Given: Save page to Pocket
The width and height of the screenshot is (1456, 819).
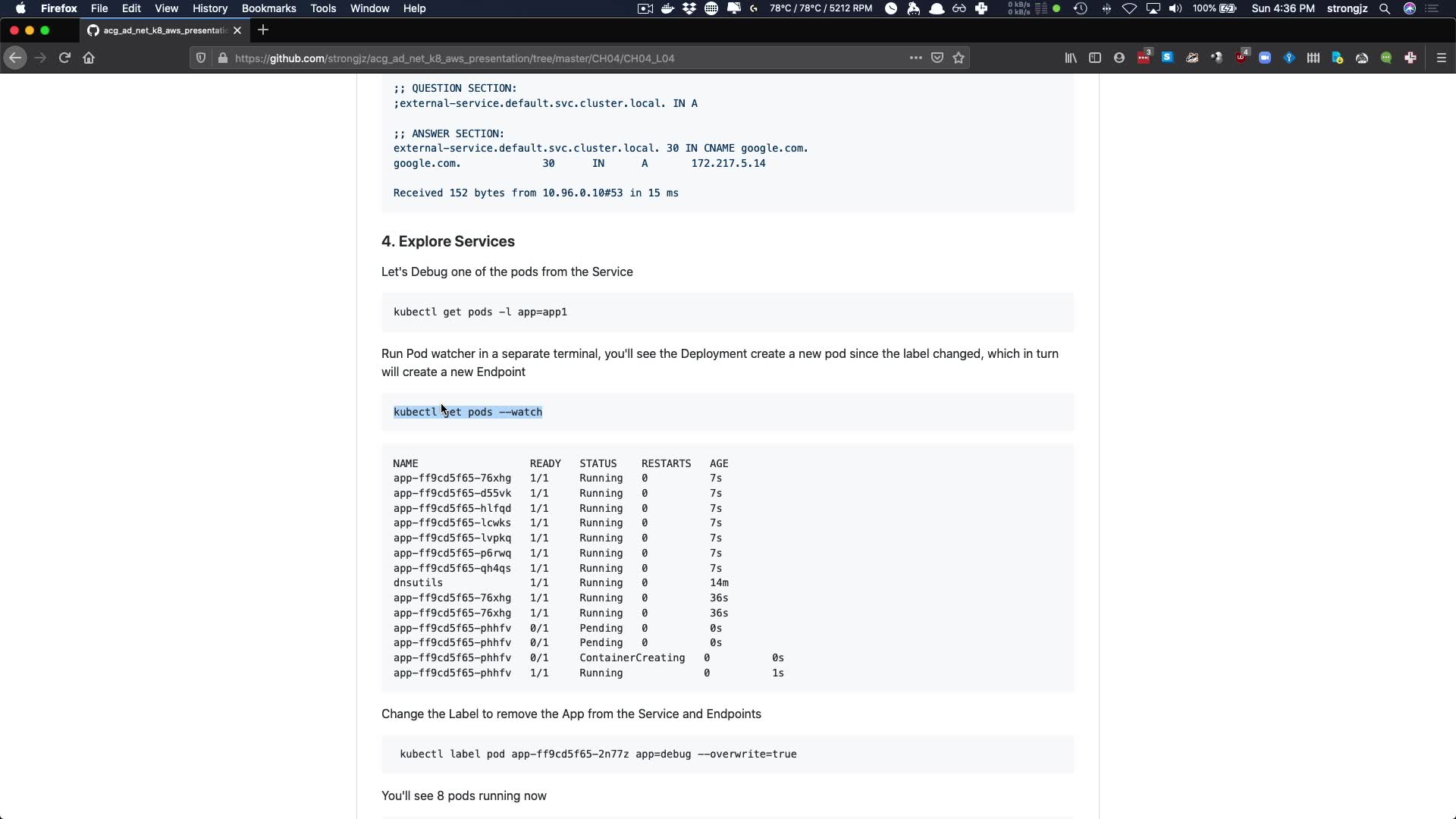Looking at the screenshot, I should [937, 58].
